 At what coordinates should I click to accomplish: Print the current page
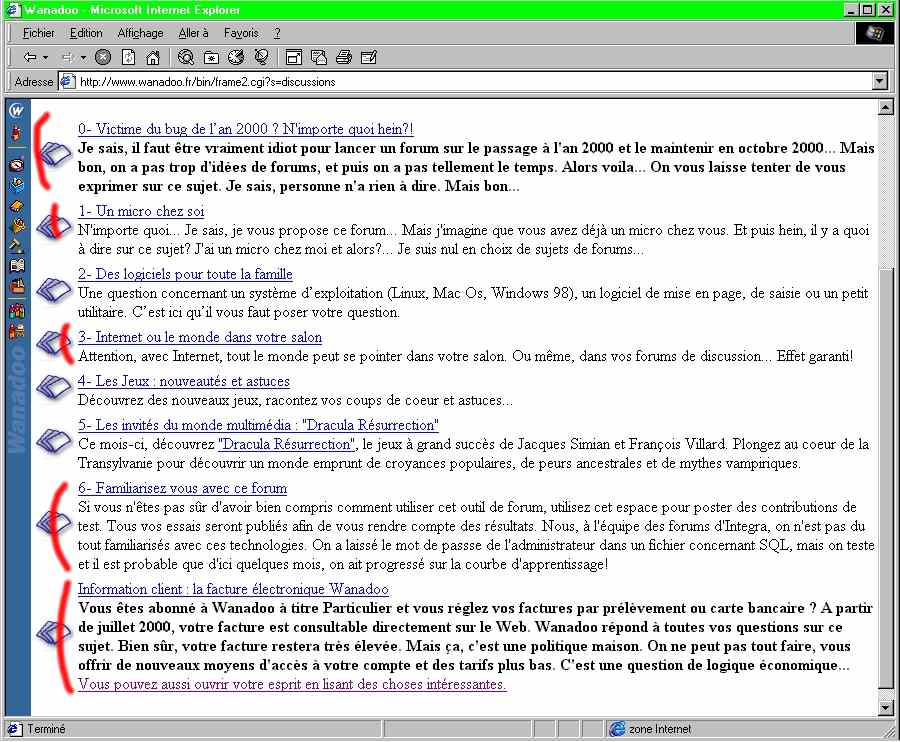tap(344, 57)
